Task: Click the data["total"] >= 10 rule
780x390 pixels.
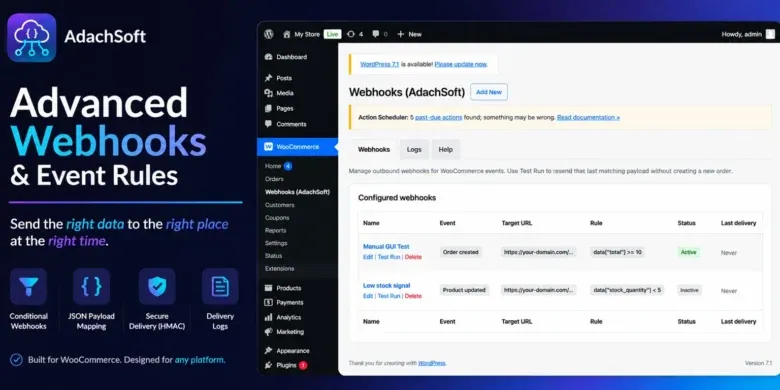Action: coord(617,252)
